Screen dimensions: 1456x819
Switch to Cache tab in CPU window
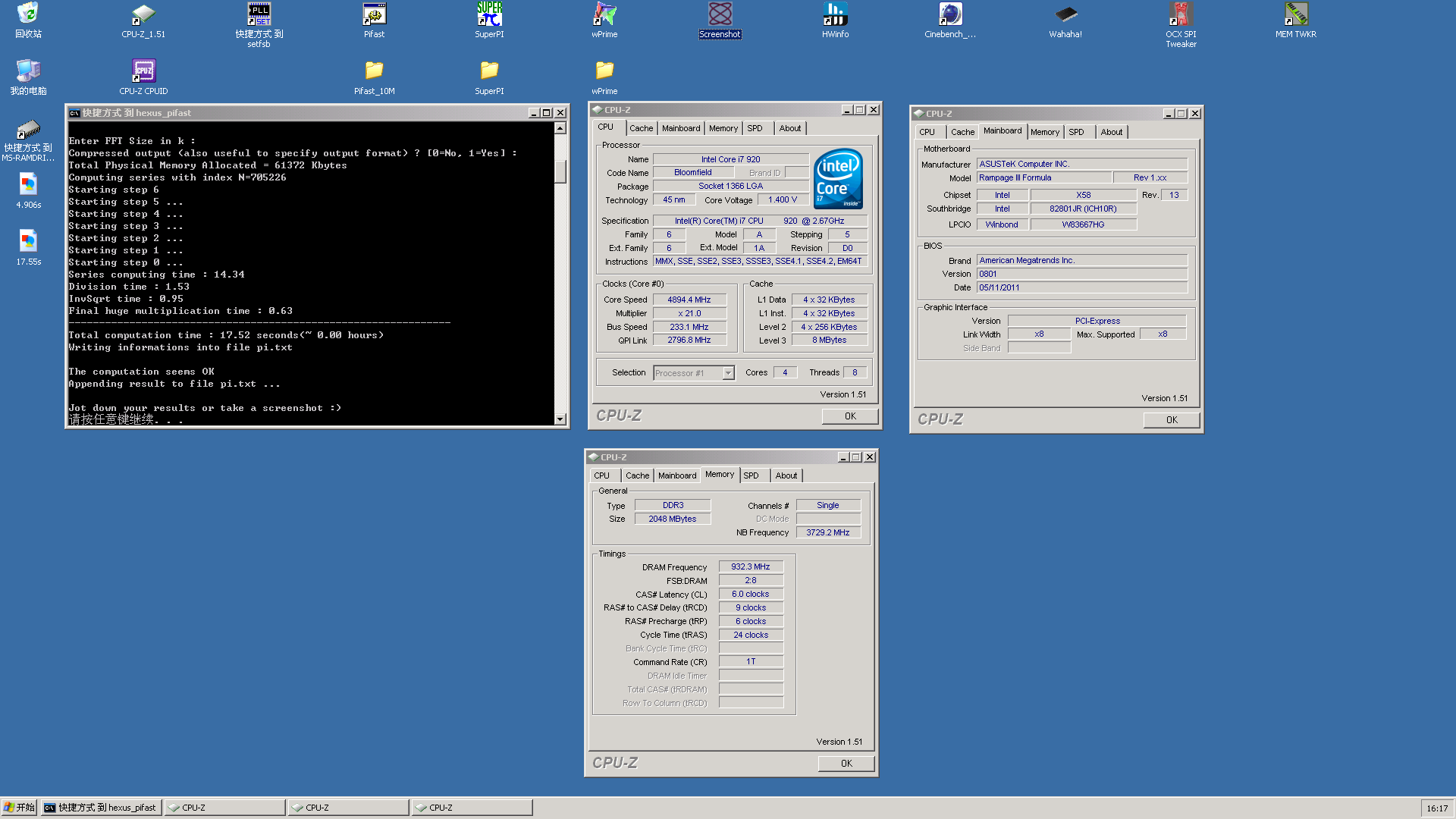coord(641,128)
